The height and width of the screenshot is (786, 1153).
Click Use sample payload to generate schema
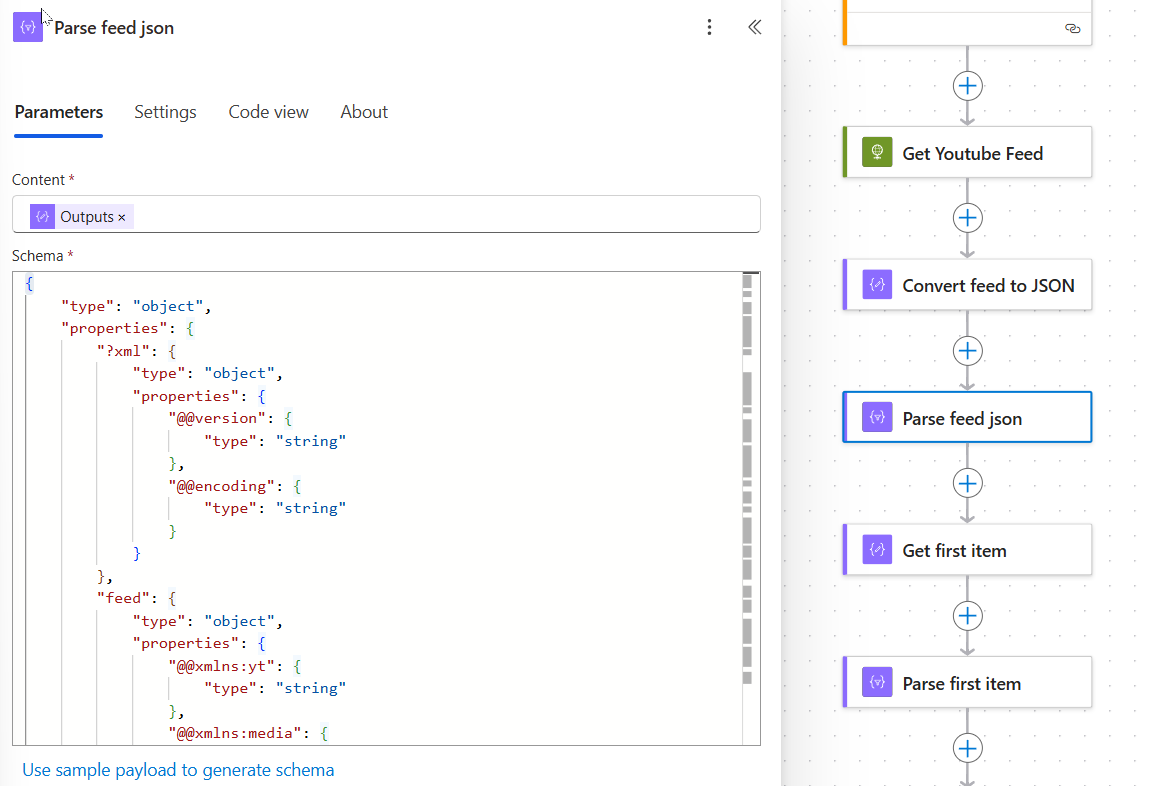point(178,770)
